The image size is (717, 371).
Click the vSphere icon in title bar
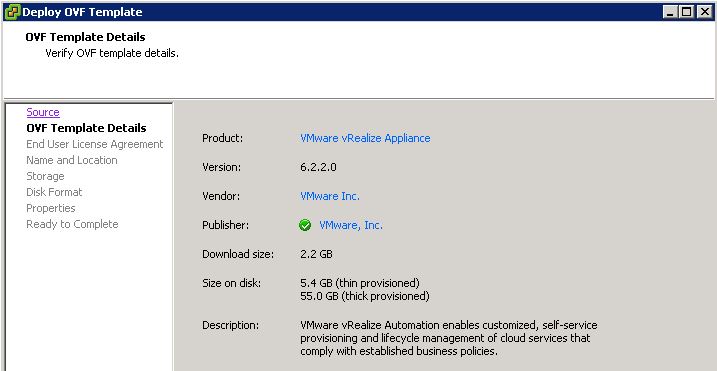point(12,12)
